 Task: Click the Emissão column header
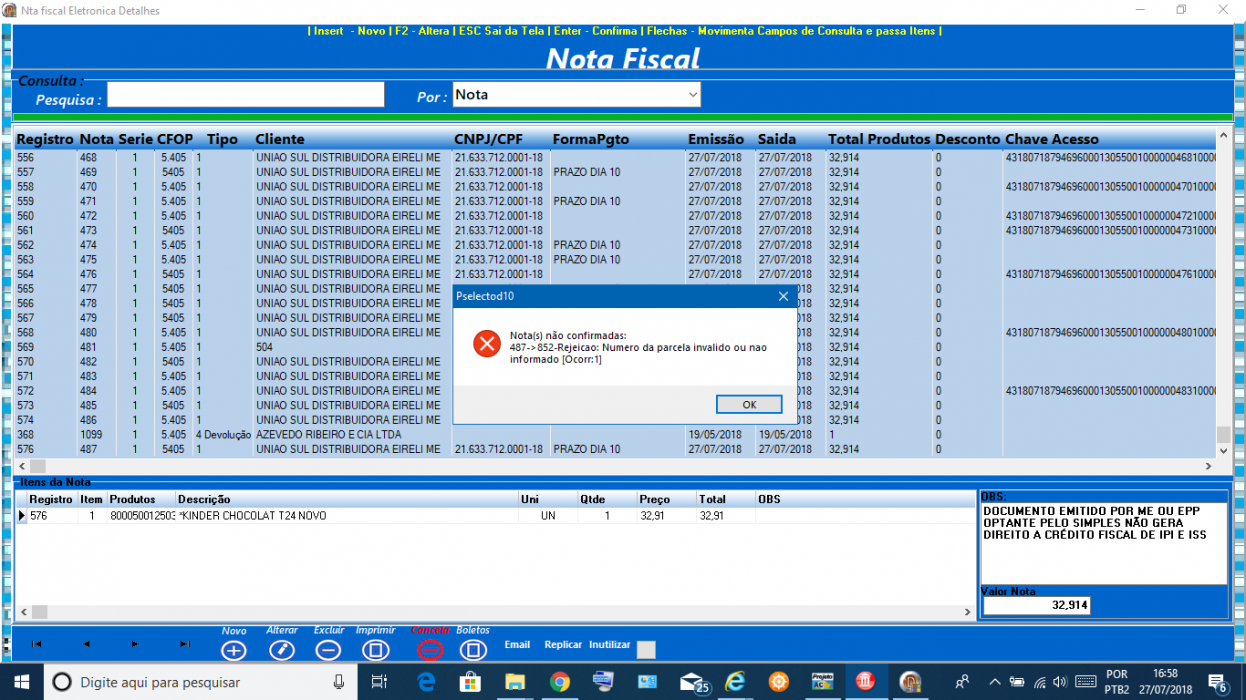click(x=716, y=139)
